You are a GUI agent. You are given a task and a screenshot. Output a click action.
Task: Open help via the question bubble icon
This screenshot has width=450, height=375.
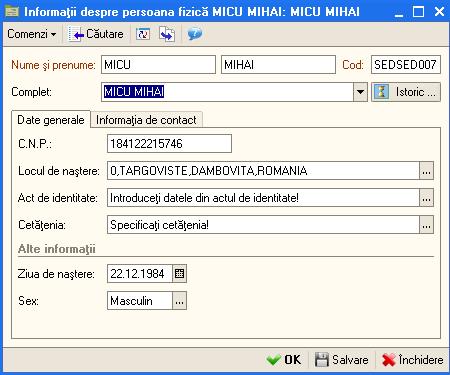[194, 34]
